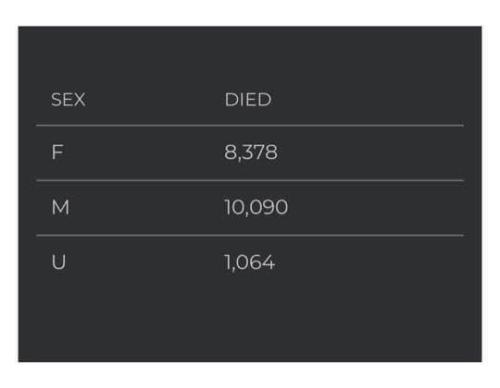500x388 pixels.
Task: Select the M cell in SEX column
Action: (61, 207)
